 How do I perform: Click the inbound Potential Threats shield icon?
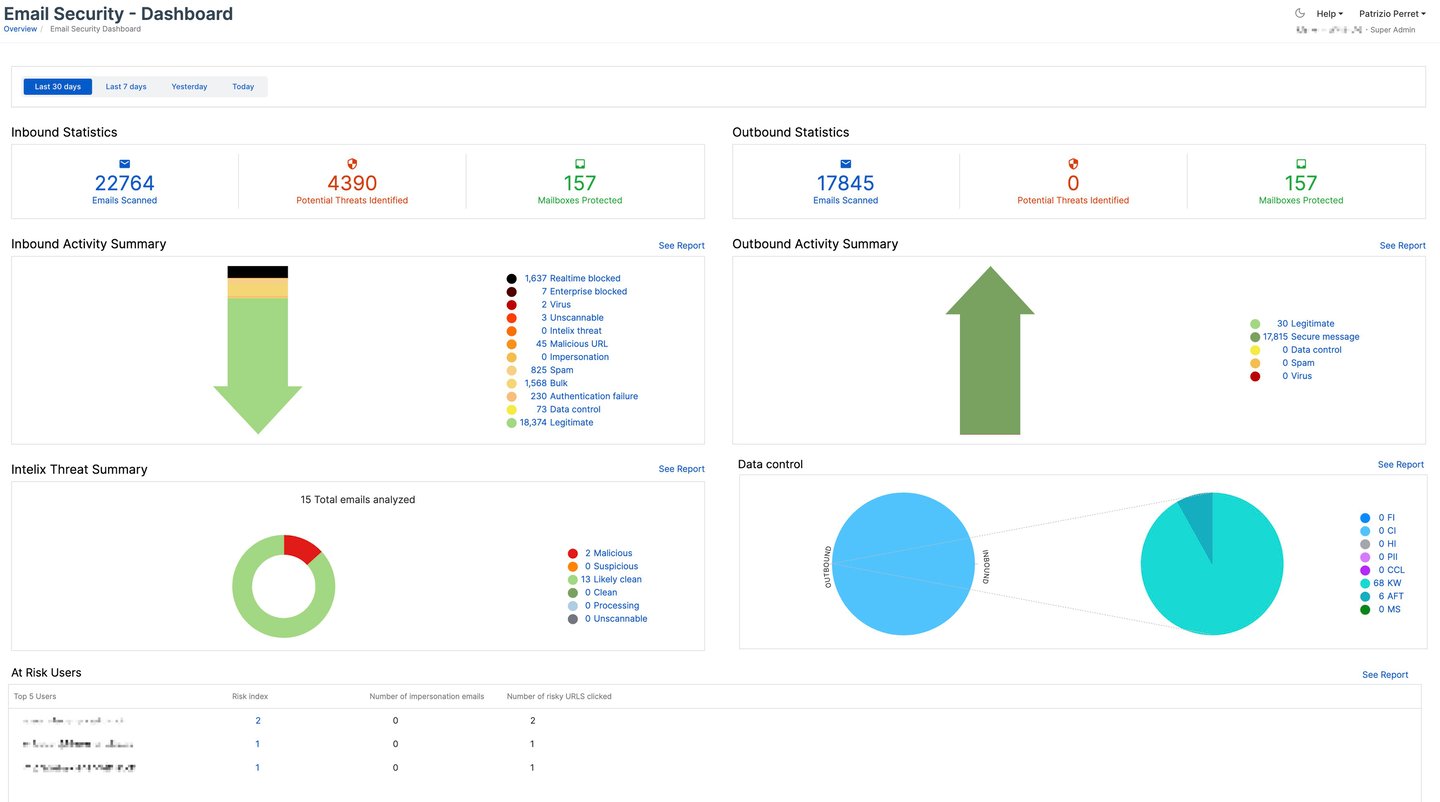(352, 164)
